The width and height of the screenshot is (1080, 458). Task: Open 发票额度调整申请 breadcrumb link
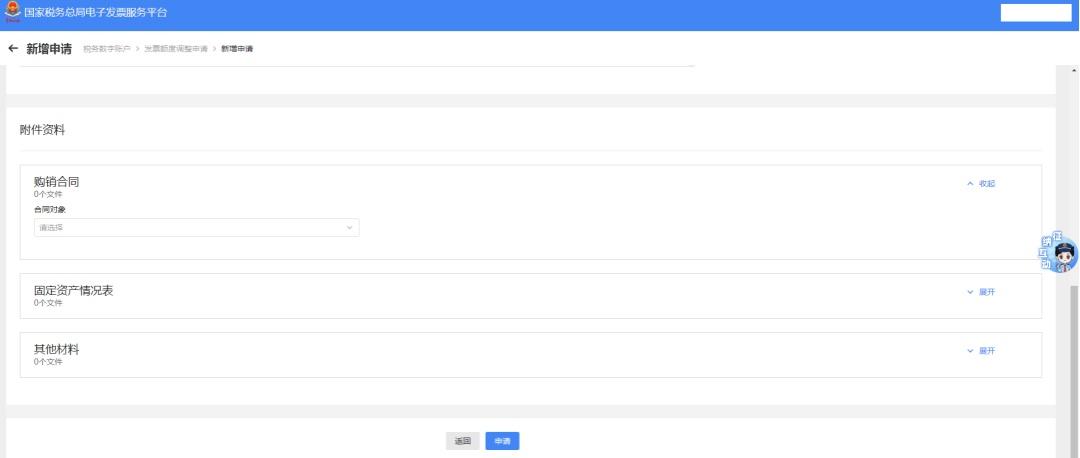pyautogui.click(x=176, y=49)
